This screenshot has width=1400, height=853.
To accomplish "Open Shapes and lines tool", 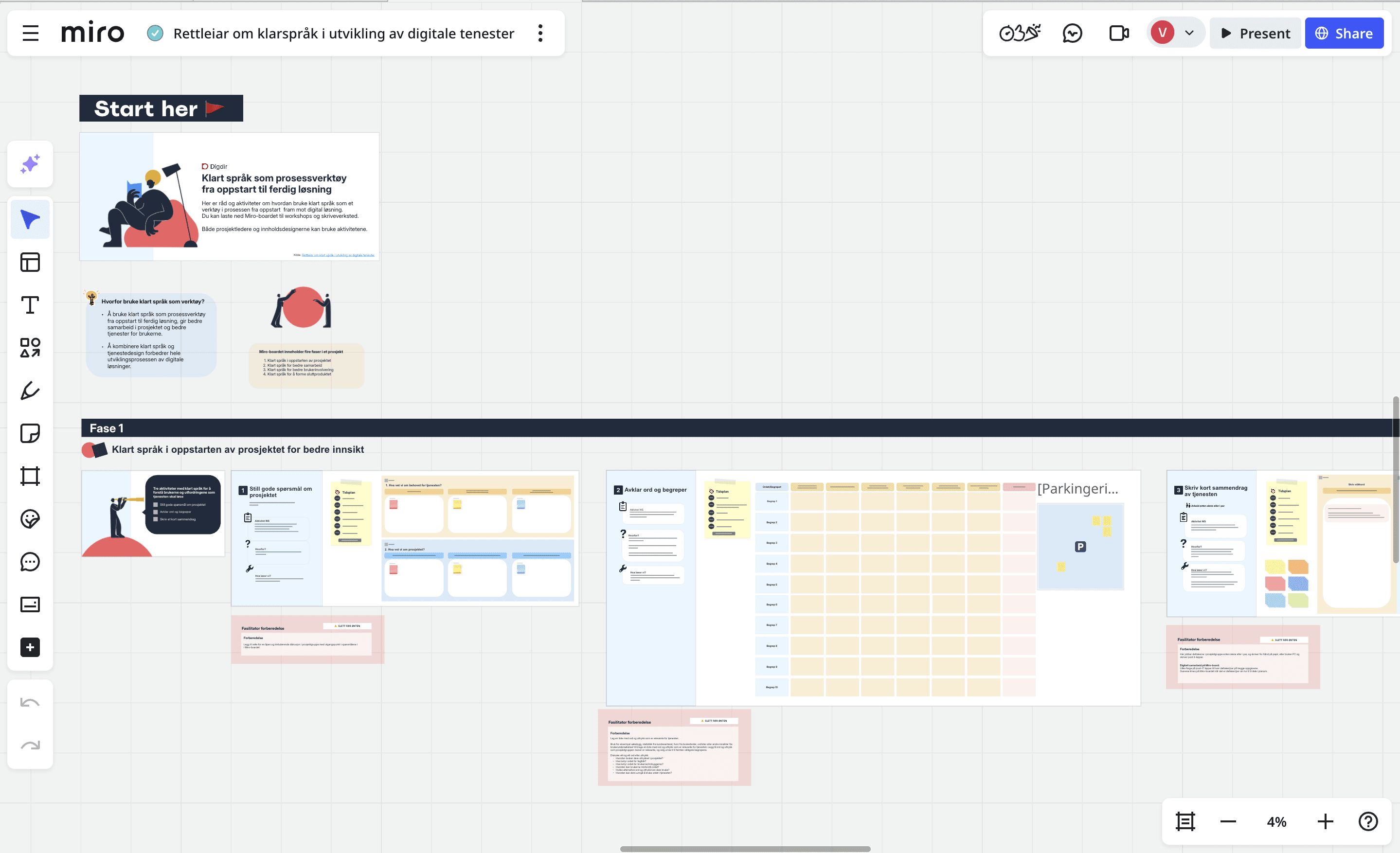I will pyautogui.click(x=30, y=348).
